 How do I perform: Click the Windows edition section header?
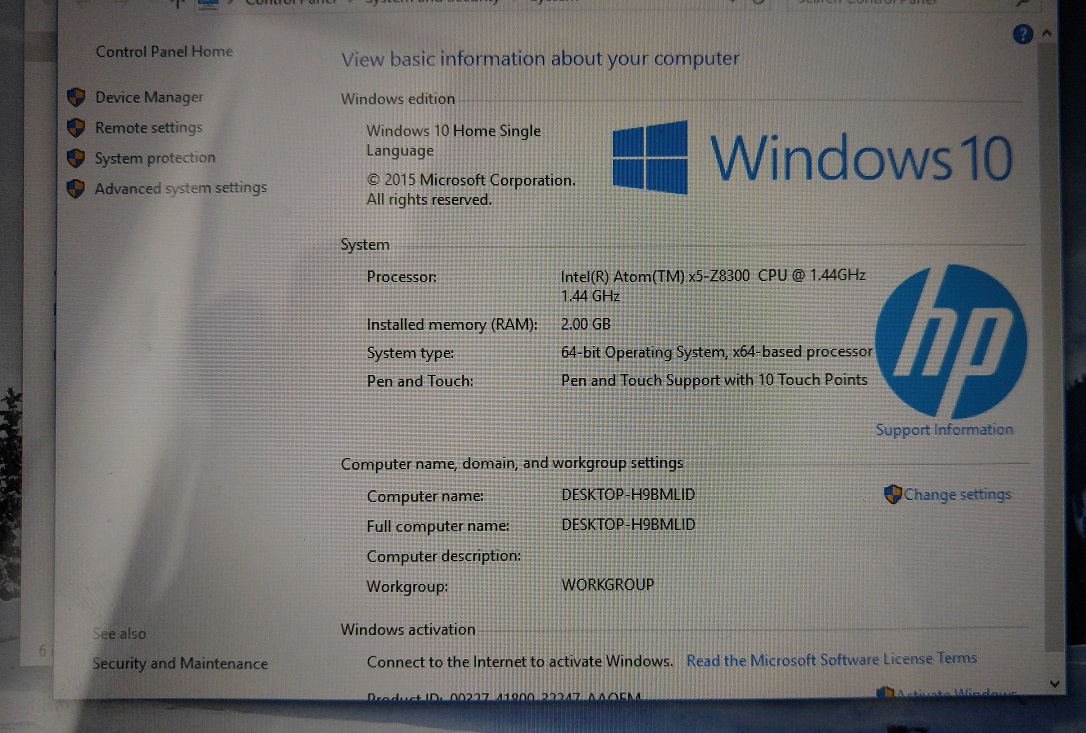coord(398,99)
